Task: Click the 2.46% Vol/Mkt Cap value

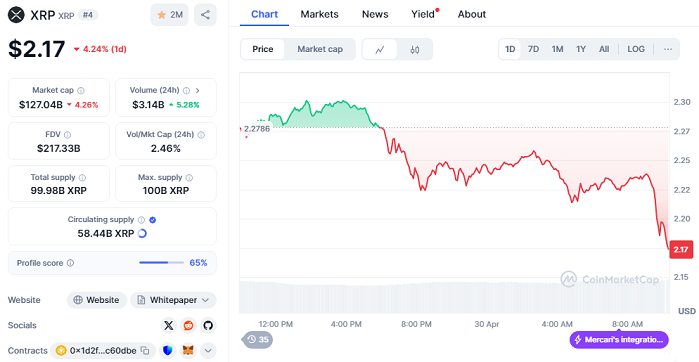Action: [166, 148]
